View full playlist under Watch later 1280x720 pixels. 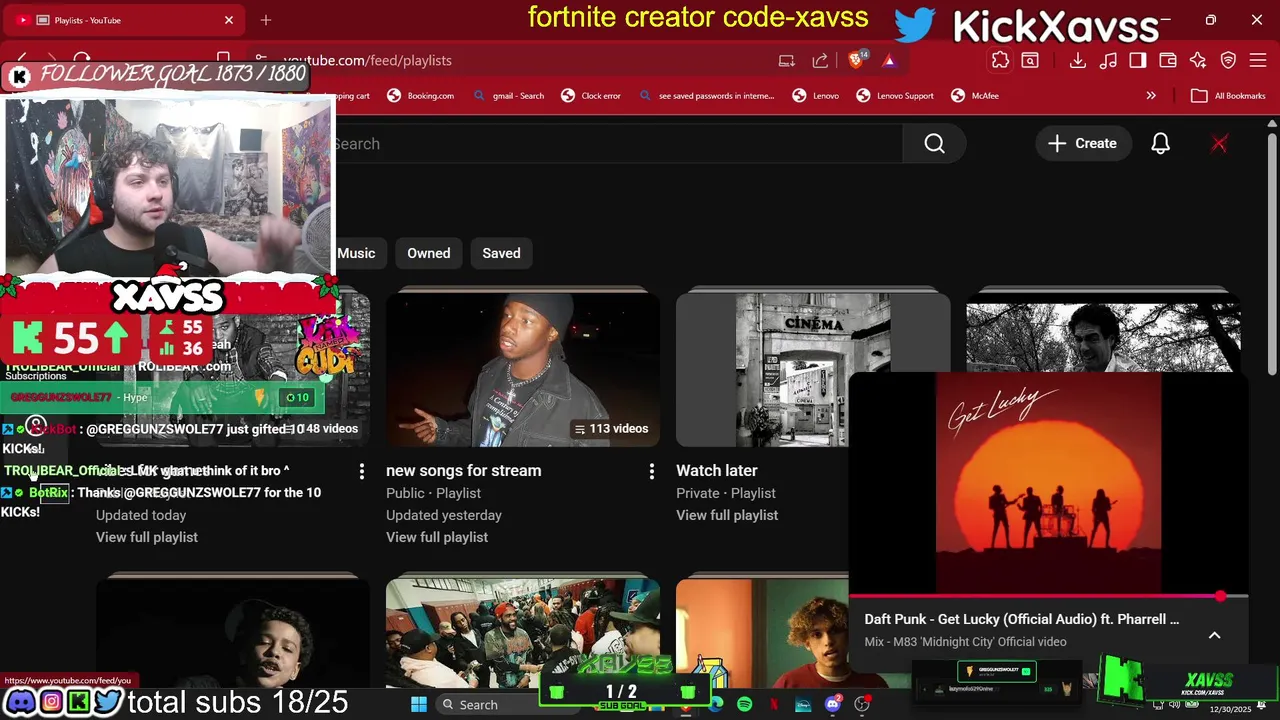[727, 515]
